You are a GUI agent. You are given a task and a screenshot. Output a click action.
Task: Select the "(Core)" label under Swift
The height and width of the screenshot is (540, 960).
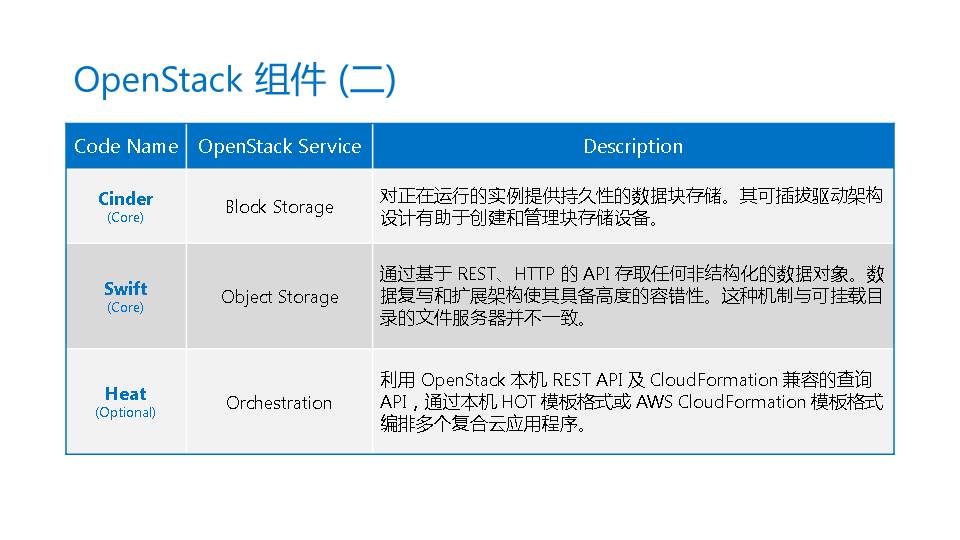click(126, 307)
